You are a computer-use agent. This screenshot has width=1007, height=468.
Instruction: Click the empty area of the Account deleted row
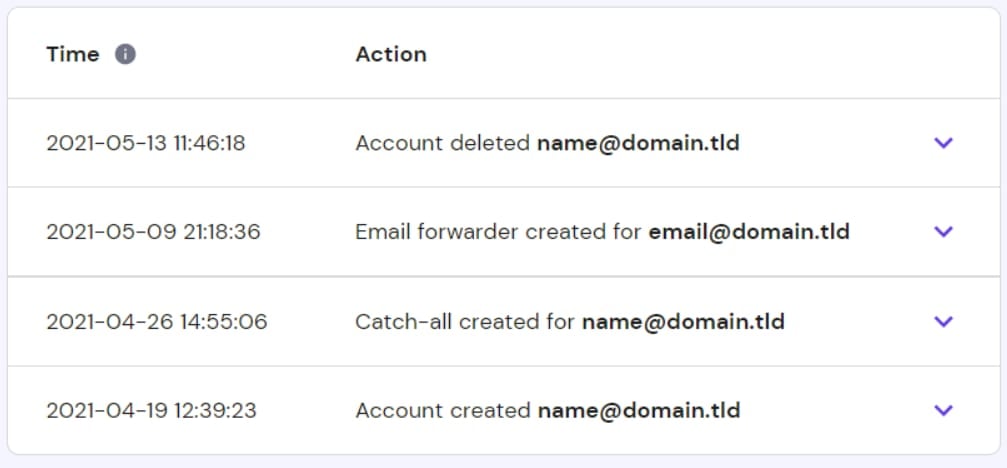point(830,143)
